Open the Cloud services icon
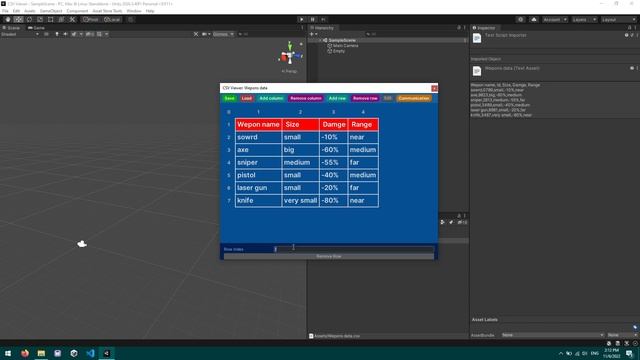Screen dimensions: 640x360 pyautogui.click(x=533, y=20)
